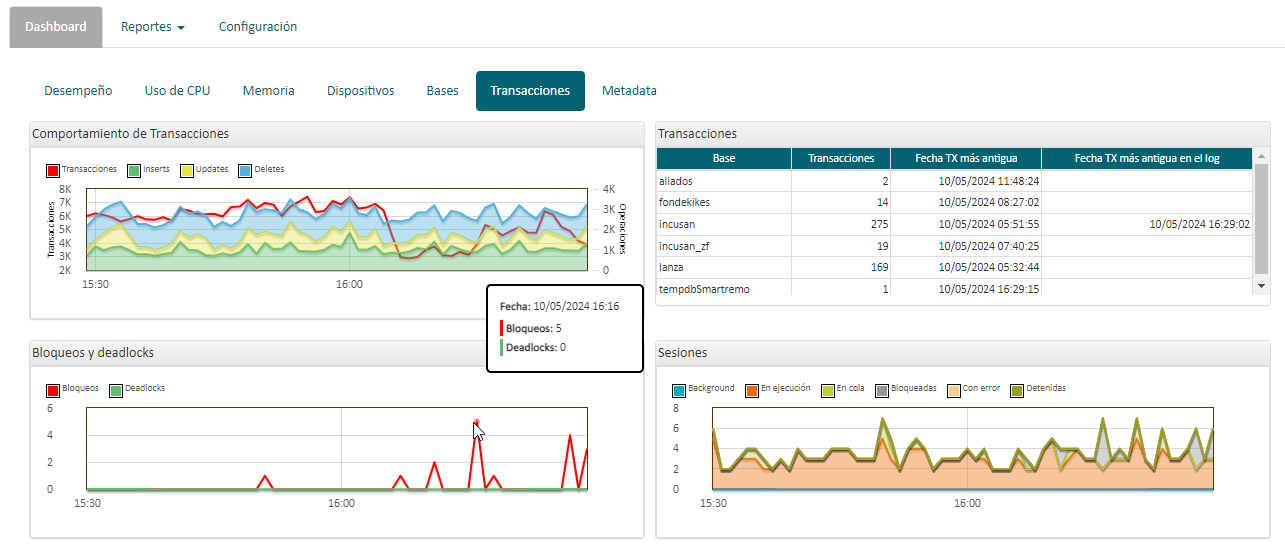This screenshot has height=553, width=1285.
Task: Toggle the red Transacciones legend swatch
Action: (x=54, y=170)
